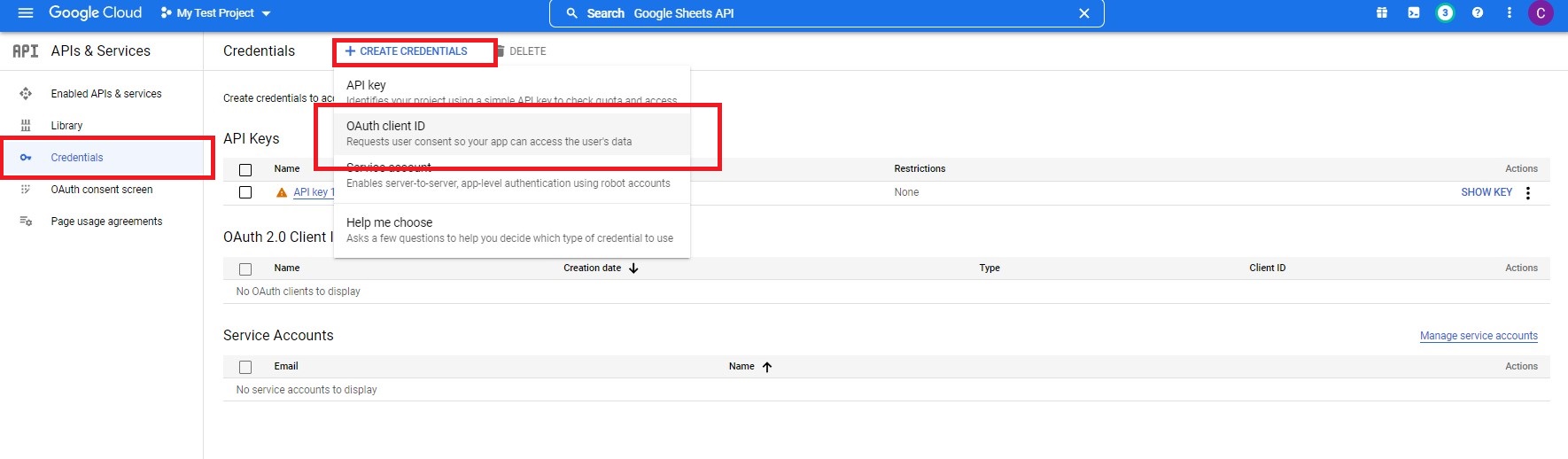The height and width of the screenshot is (459, 1568).
Task: Click the OAuth clients Name column header
Action: tap(287, 268)
